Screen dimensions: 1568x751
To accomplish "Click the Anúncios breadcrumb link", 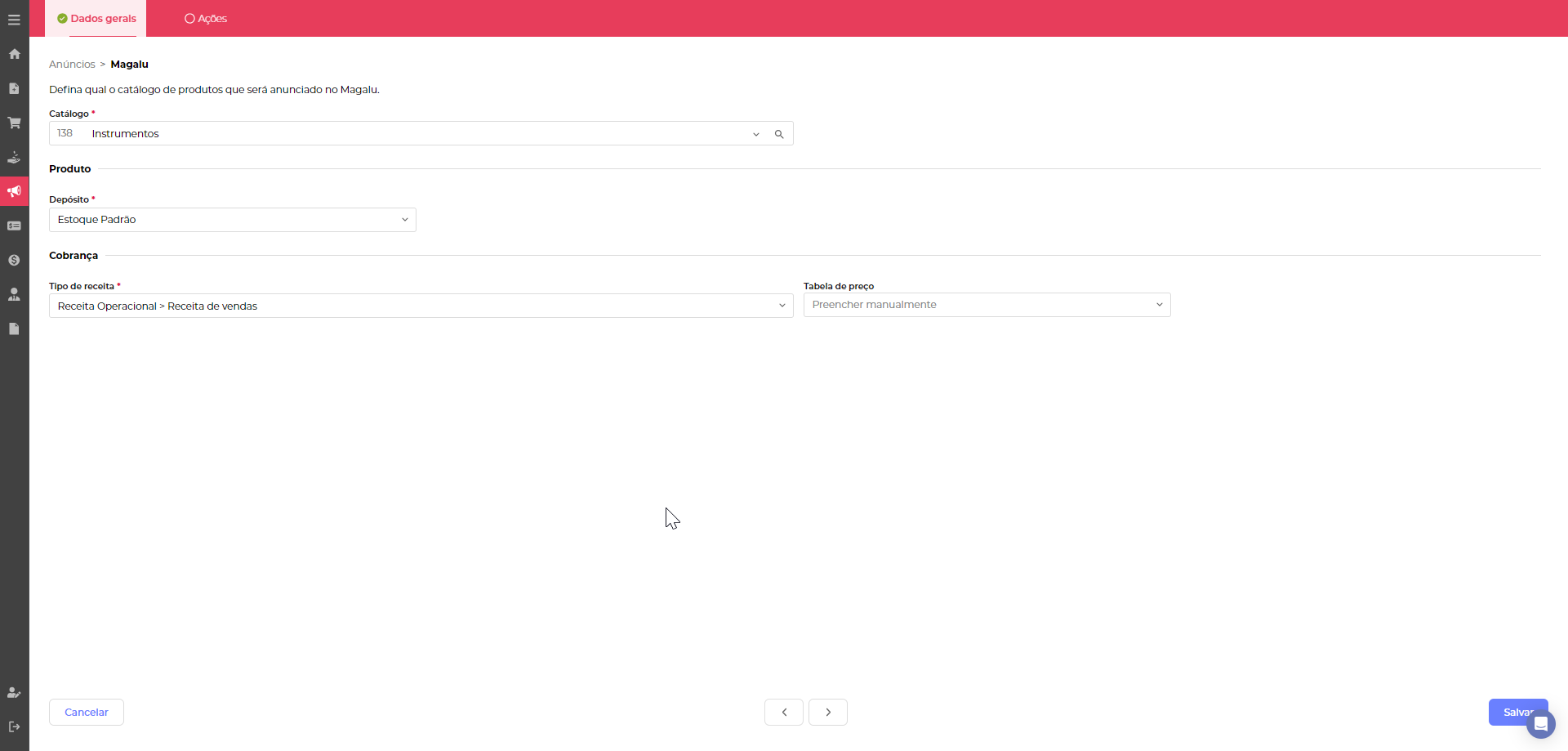I will 72,65.
